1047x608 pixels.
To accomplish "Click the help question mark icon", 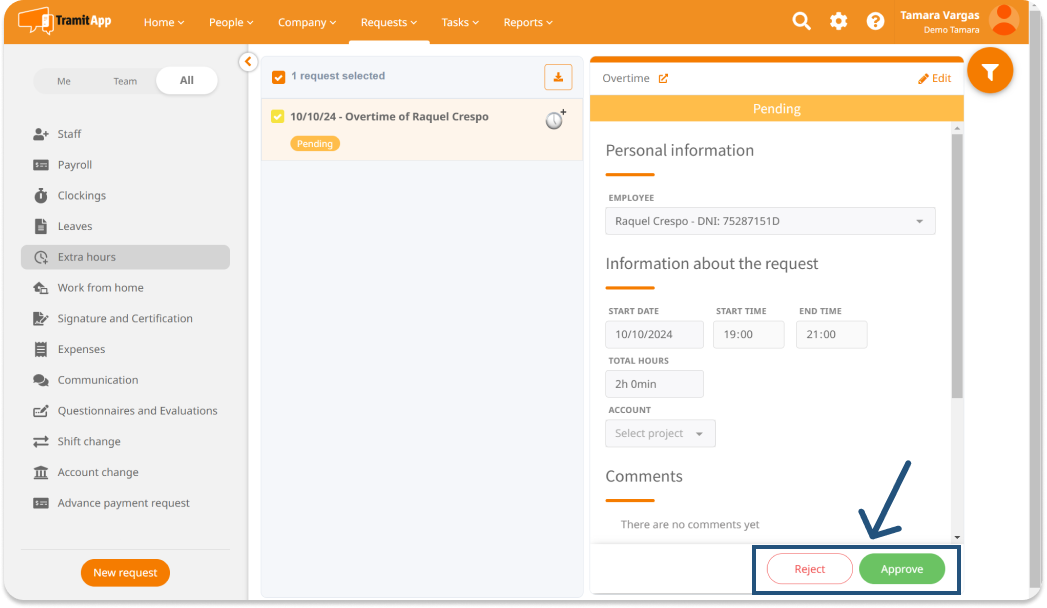I will [x=875, y=21].
